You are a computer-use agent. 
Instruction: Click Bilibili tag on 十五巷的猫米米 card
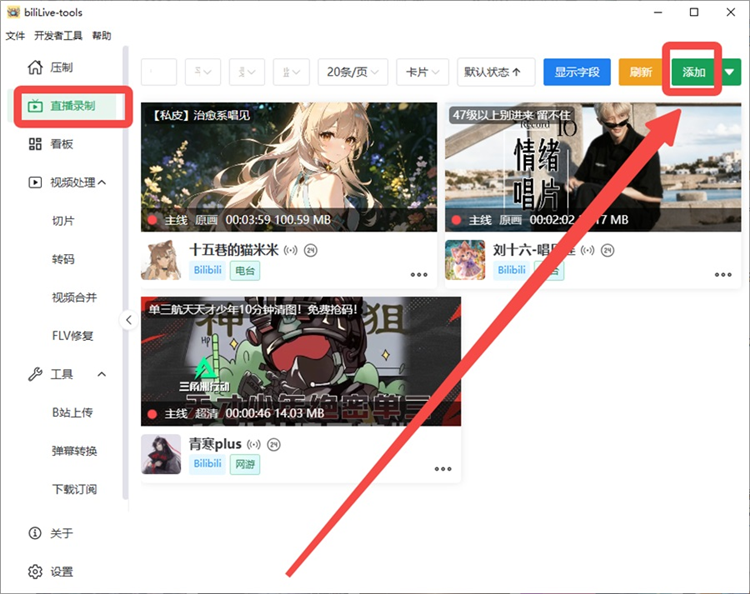[208, 270]
